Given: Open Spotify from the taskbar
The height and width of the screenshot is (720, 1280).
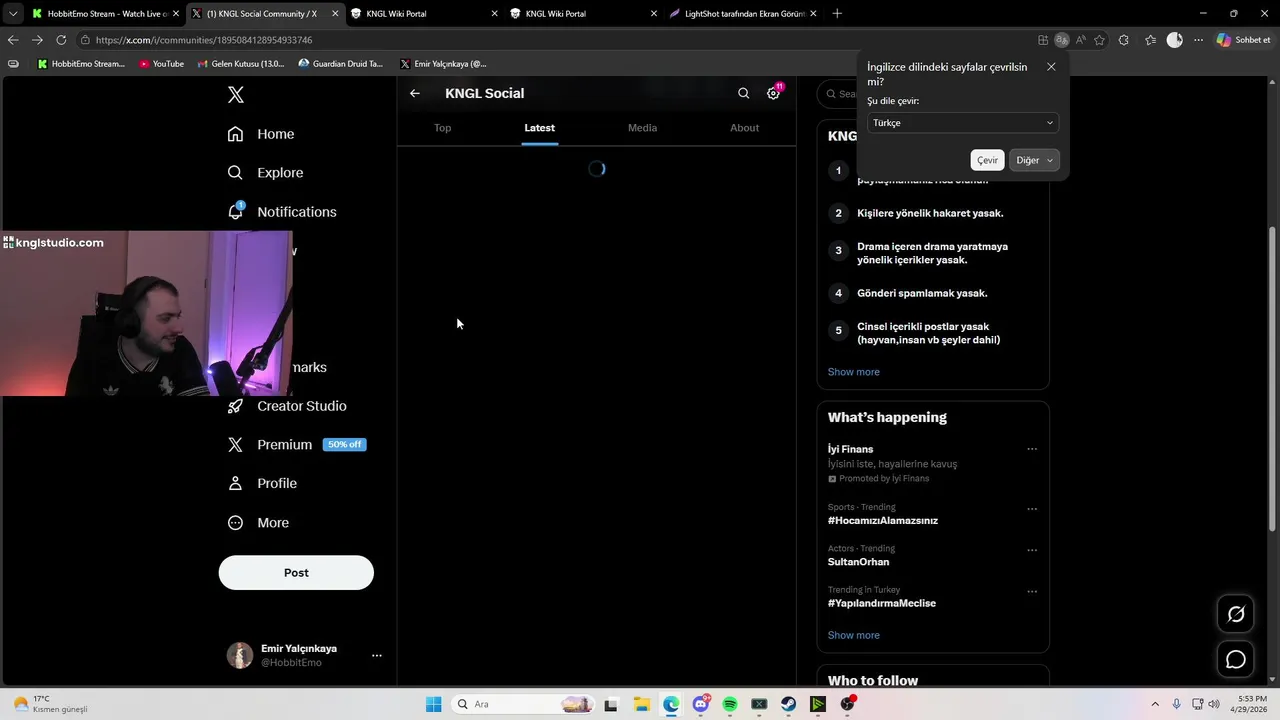Looking at the screenshot, I should [x=730, y=704].
